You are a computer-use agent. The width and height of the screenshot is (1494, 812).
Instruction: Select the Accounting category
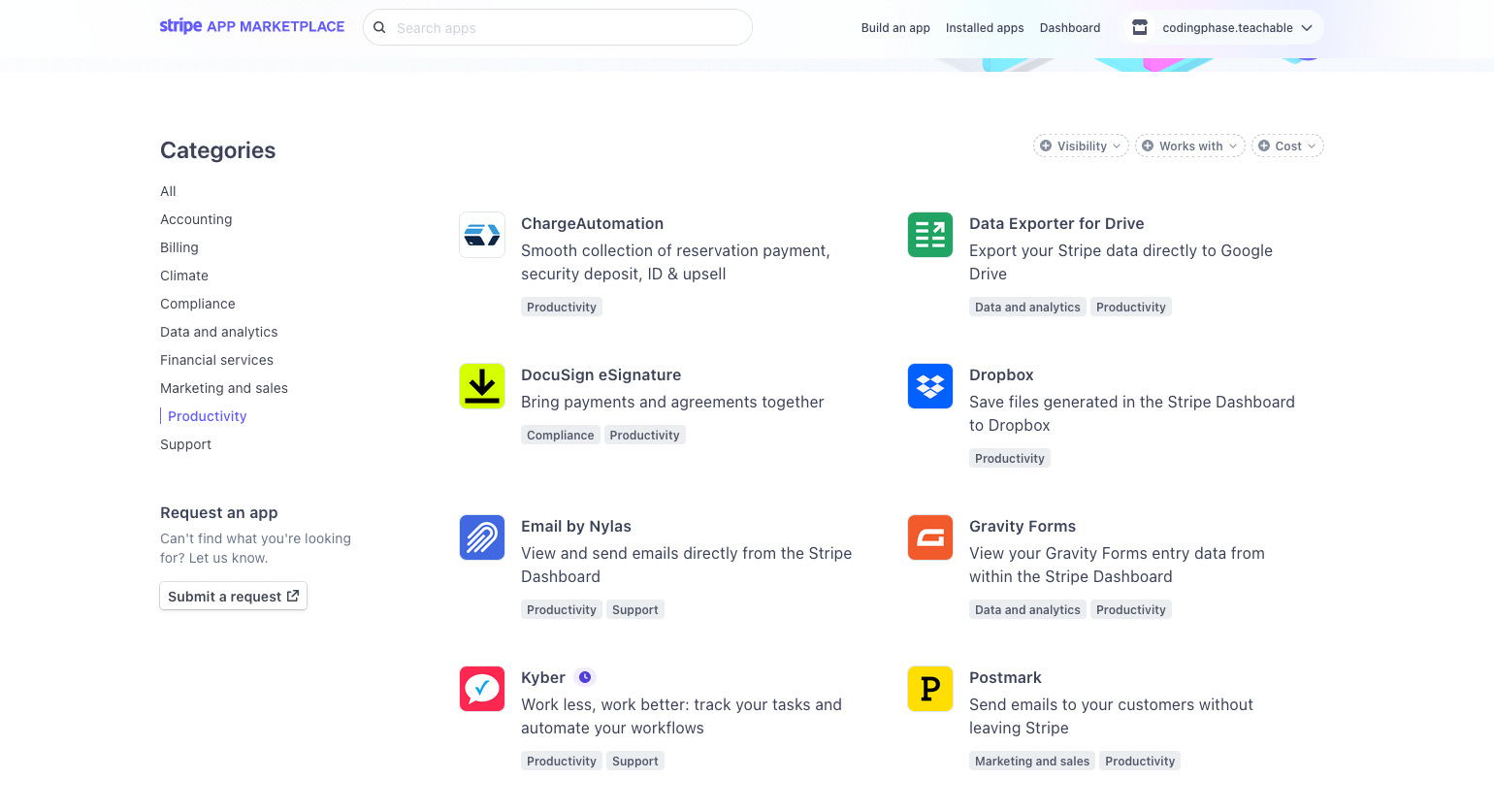pos(196,219)
